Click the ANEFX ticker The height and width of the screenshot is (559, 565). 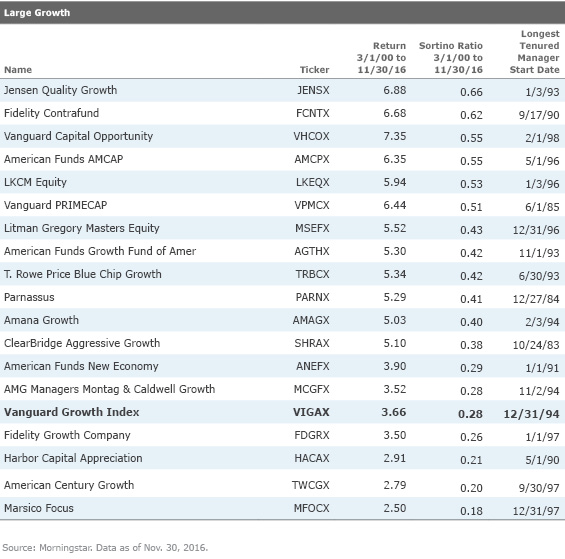pyautogui.click(x=313, y=366)
